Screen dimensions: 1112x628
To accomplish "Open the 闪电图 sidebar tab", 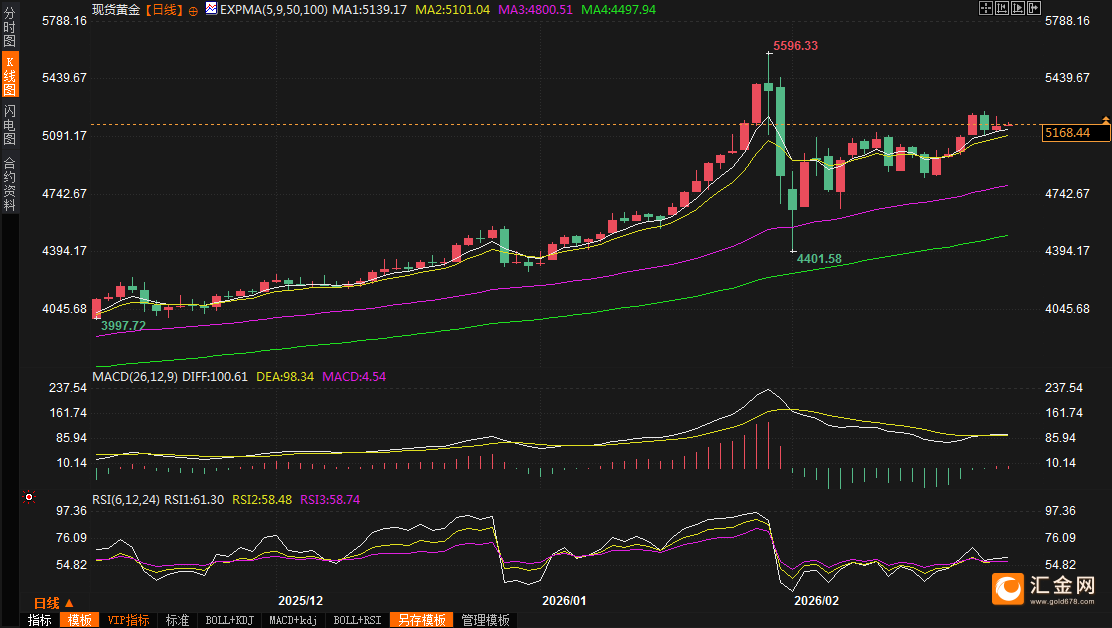I will coord(9,125).
